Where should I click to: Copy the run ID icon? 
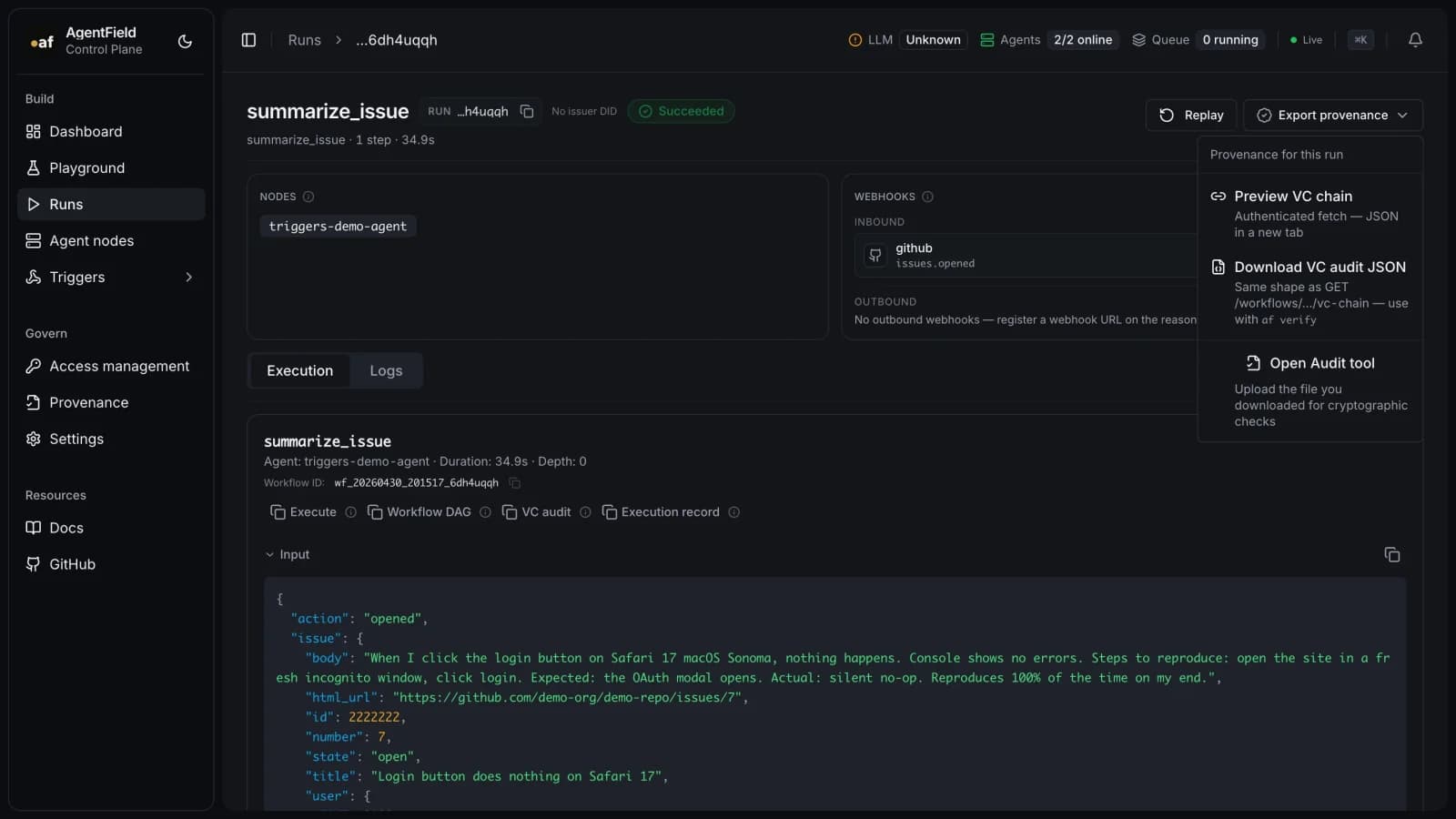527,111
